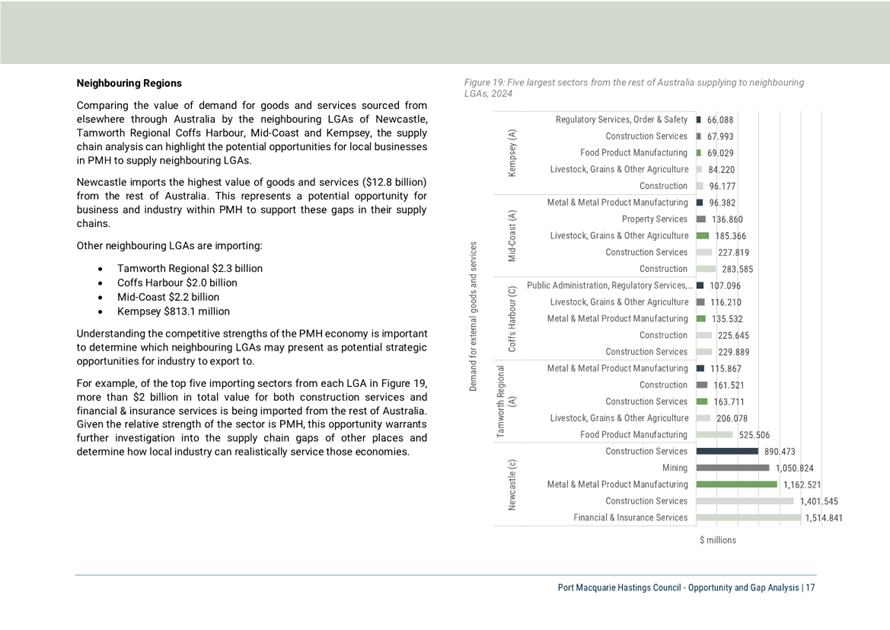Click the value 96.382 in the chart

tap(722, 203)
